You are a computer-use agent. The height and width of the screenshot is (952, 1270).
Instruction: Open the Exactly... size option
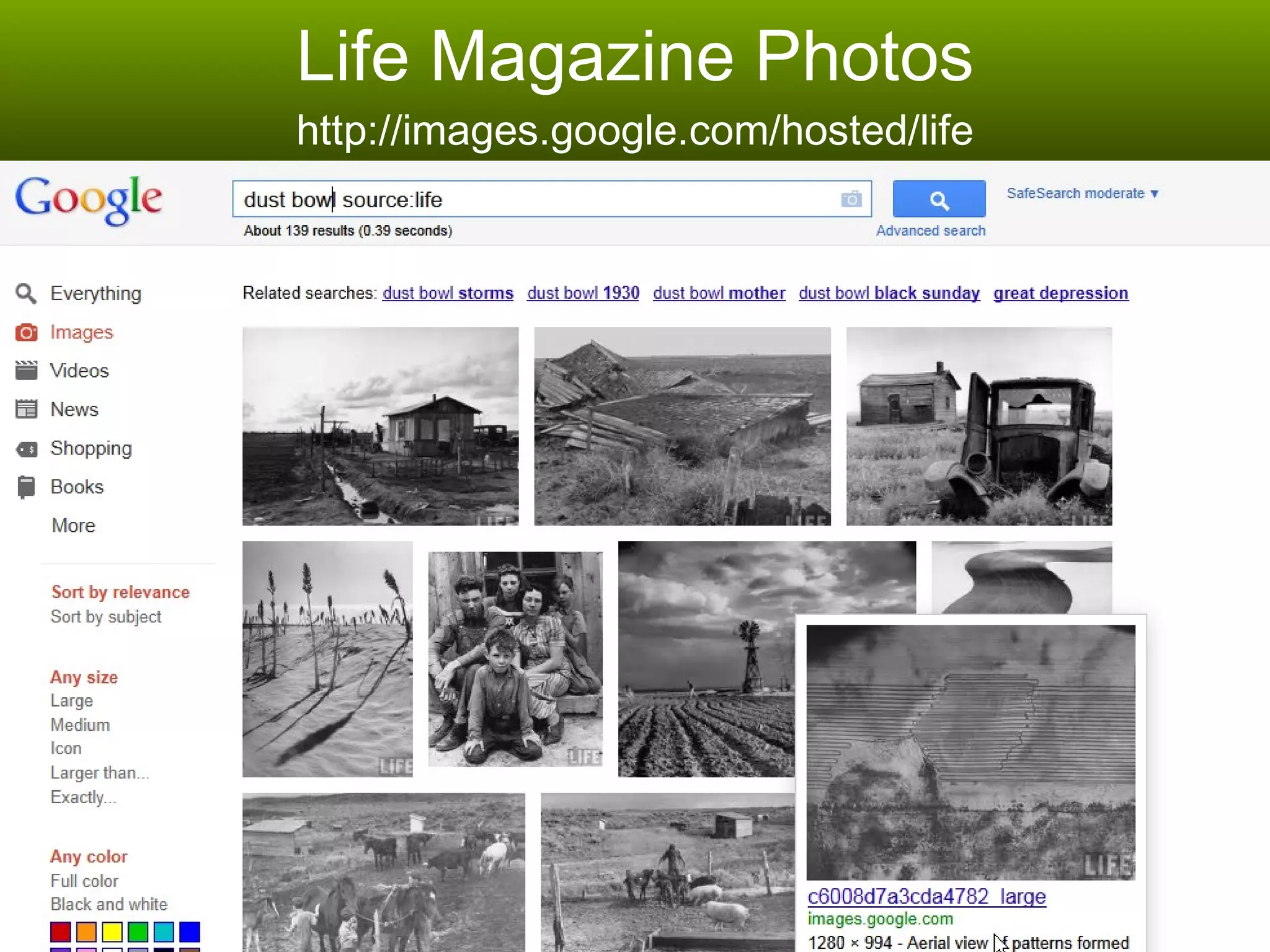click(x=83, y=797)
